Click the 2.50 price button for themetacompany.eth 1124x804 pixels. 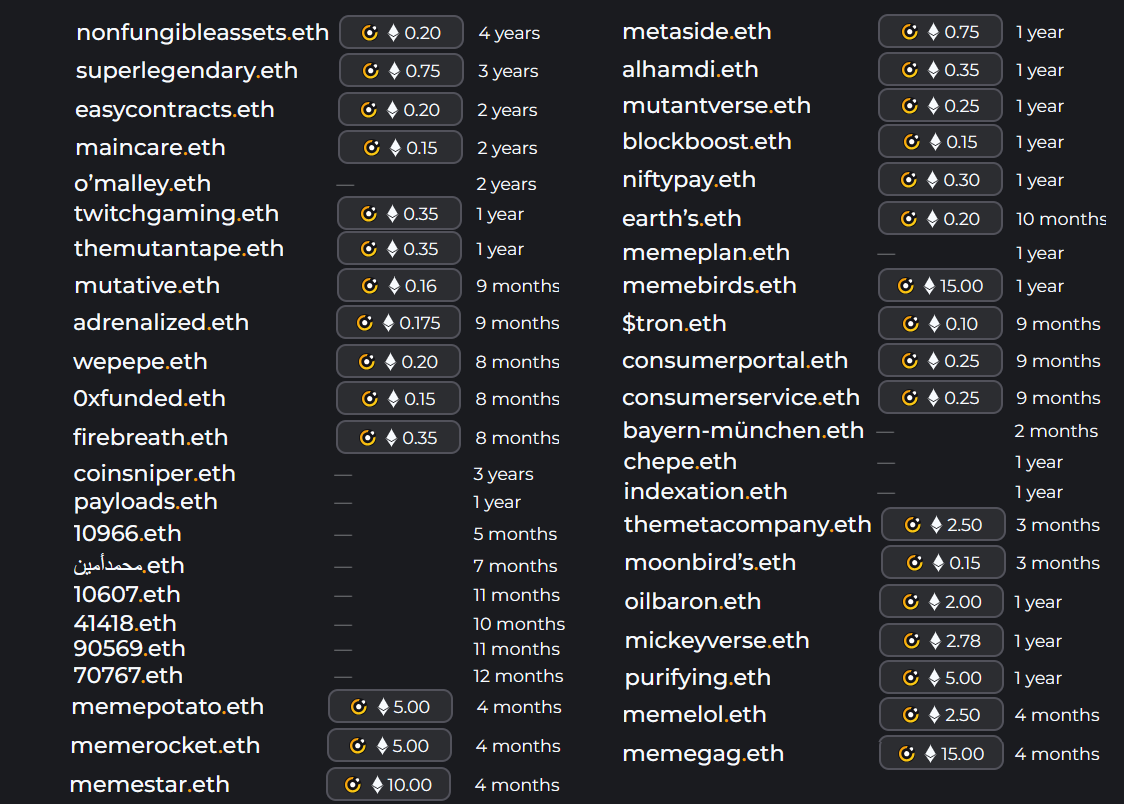[x=943, y=525]
